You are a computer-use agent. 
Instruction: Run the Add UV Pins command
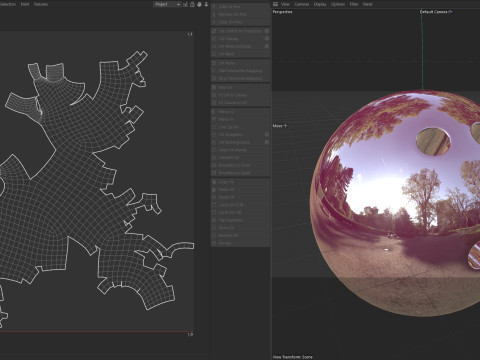240,7
